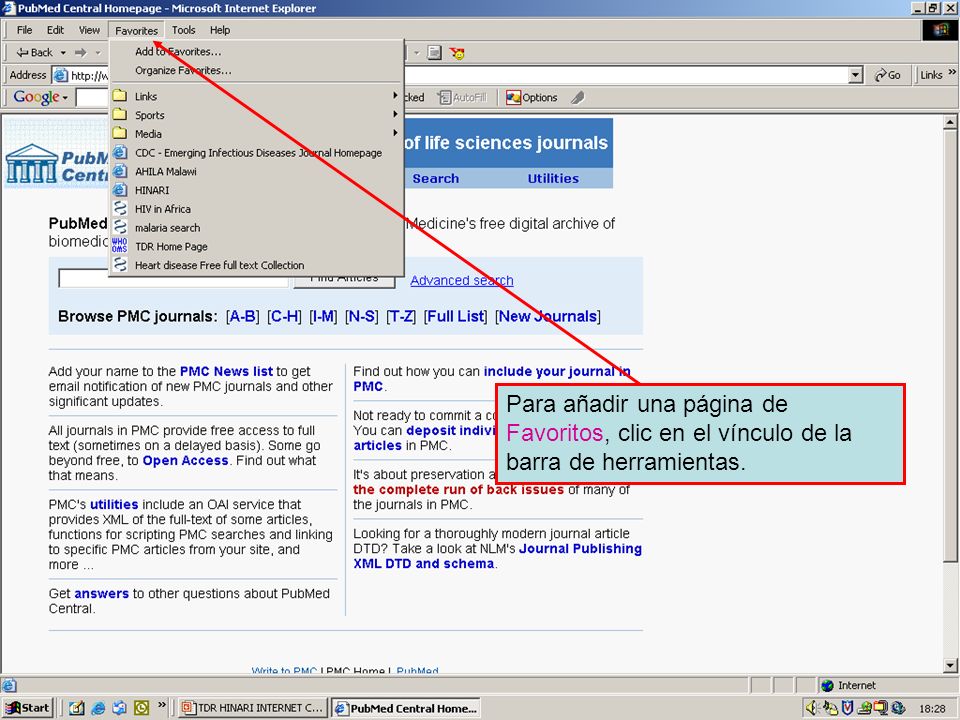Open the Tools menu
960x720 pixels.
tap(183, 30)
